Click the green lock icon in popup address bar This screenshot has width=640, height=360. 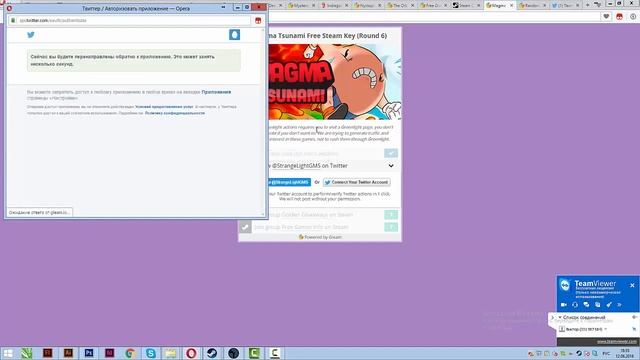(13, 20)
